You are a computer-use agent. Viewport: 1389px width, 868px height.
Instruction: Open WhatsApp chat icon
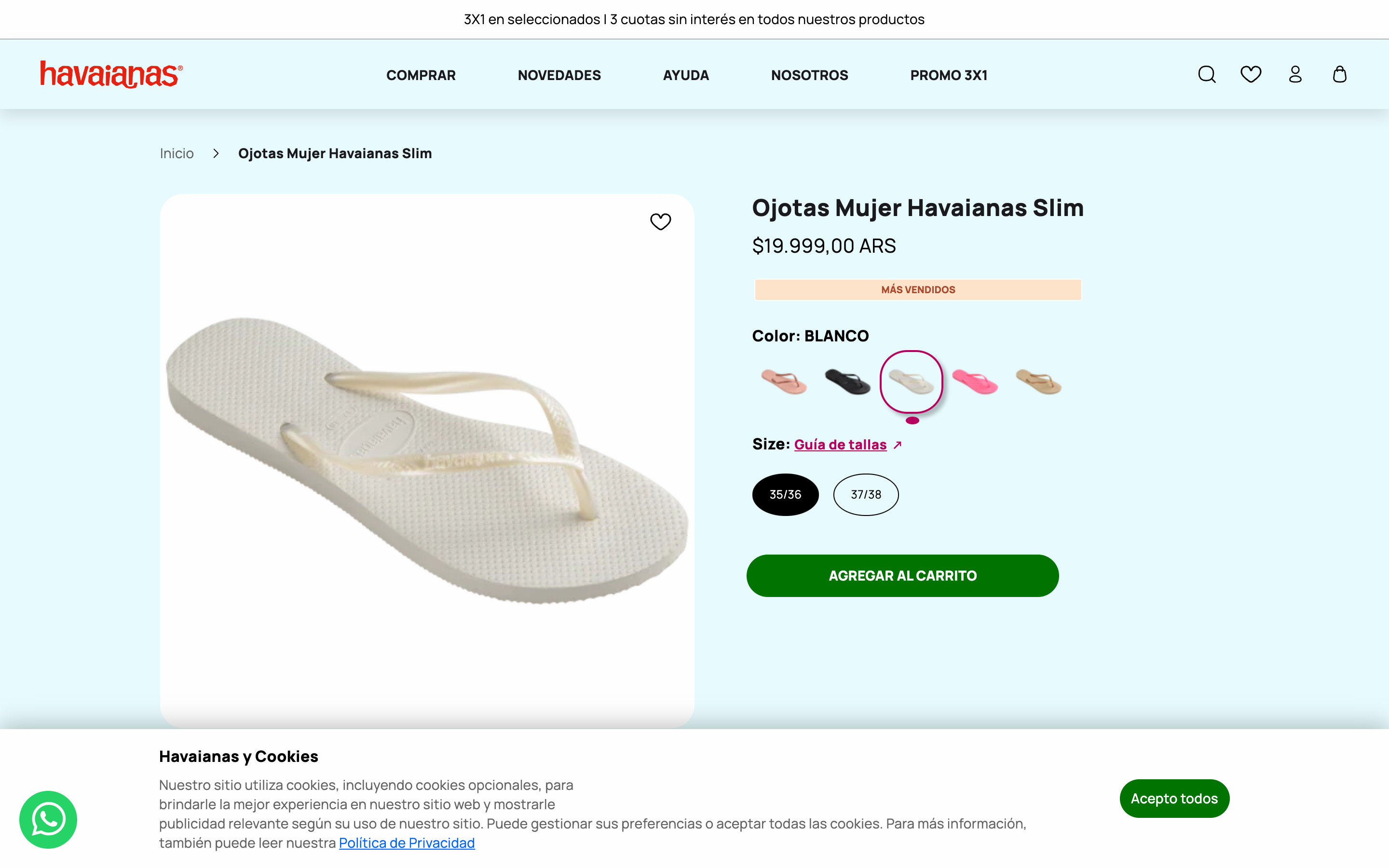[x=48, y=819]
